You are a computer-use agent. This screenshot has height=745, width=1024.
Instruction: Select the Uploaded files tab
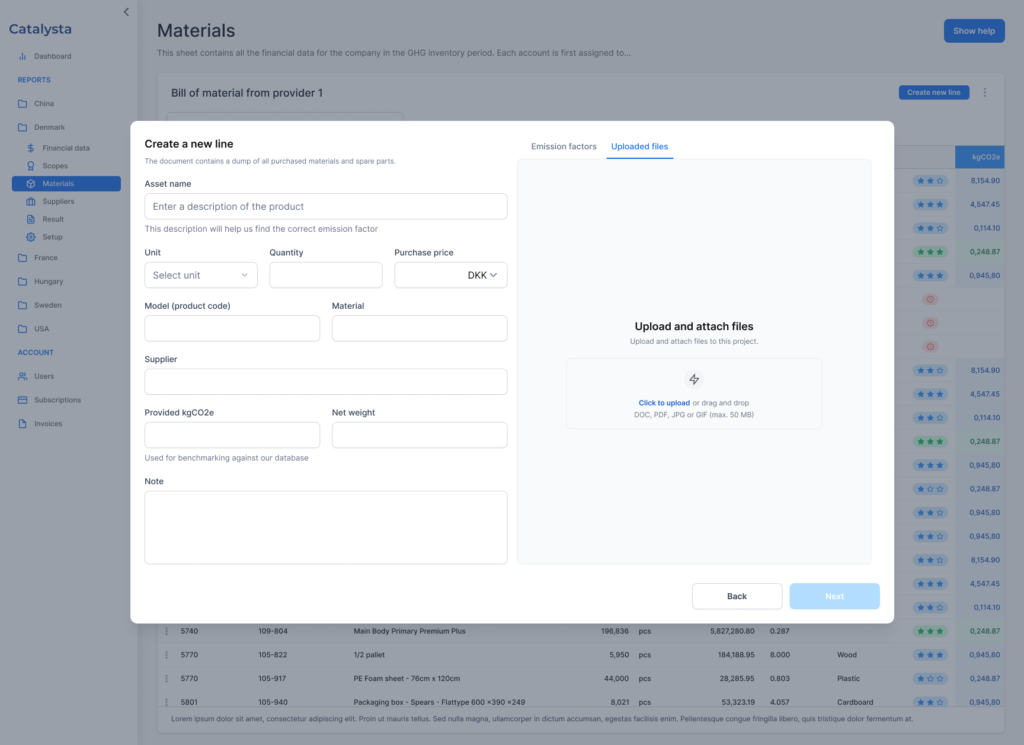click(639, 147)
